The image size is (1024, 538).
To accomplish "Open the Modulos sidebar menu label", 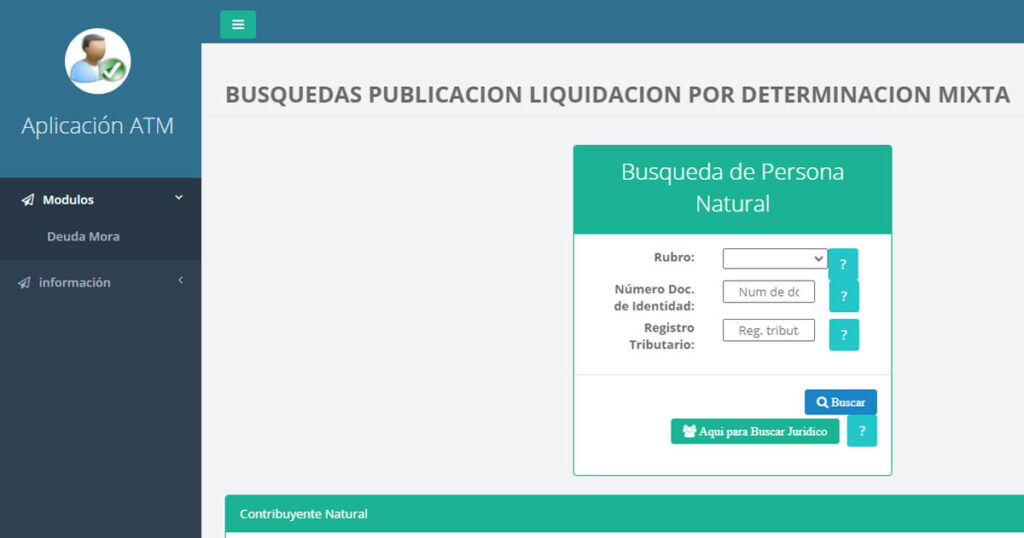I will point(68,200).
